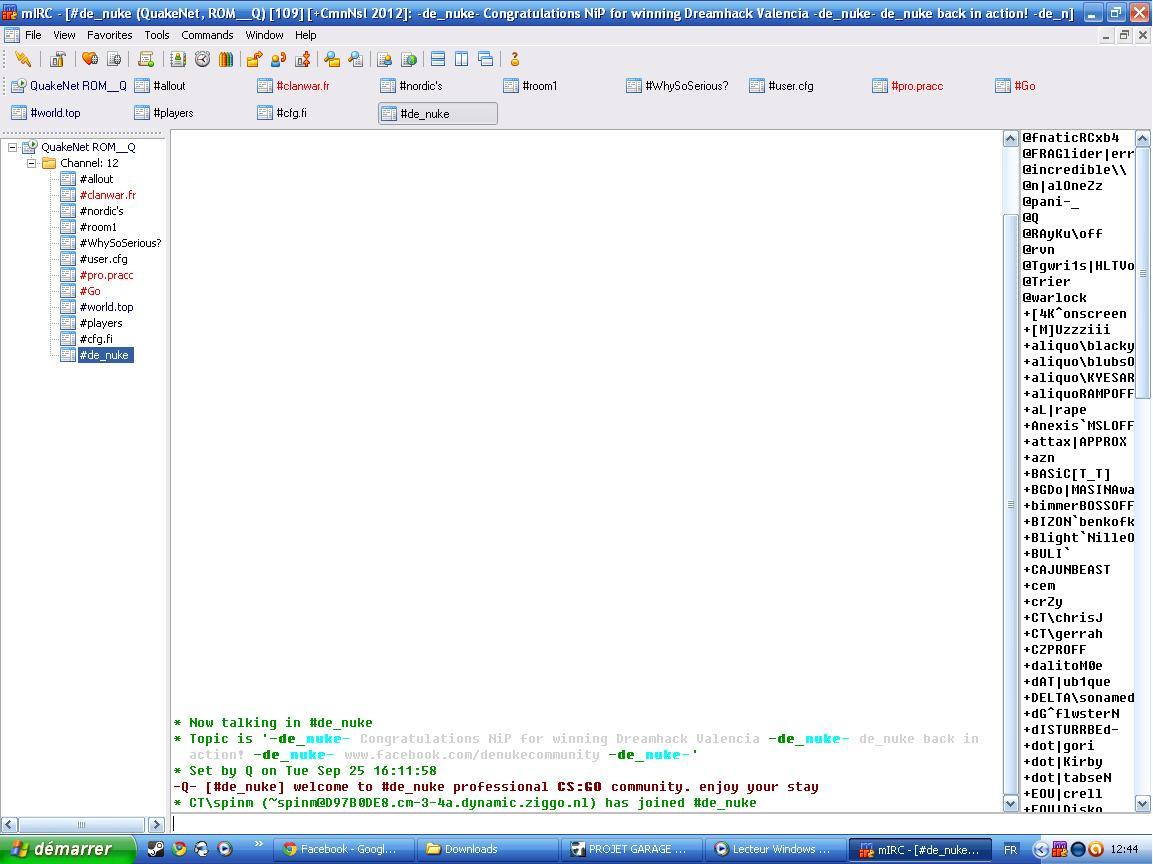
Task: Open the Commands menu
Action: click(207, 35)
